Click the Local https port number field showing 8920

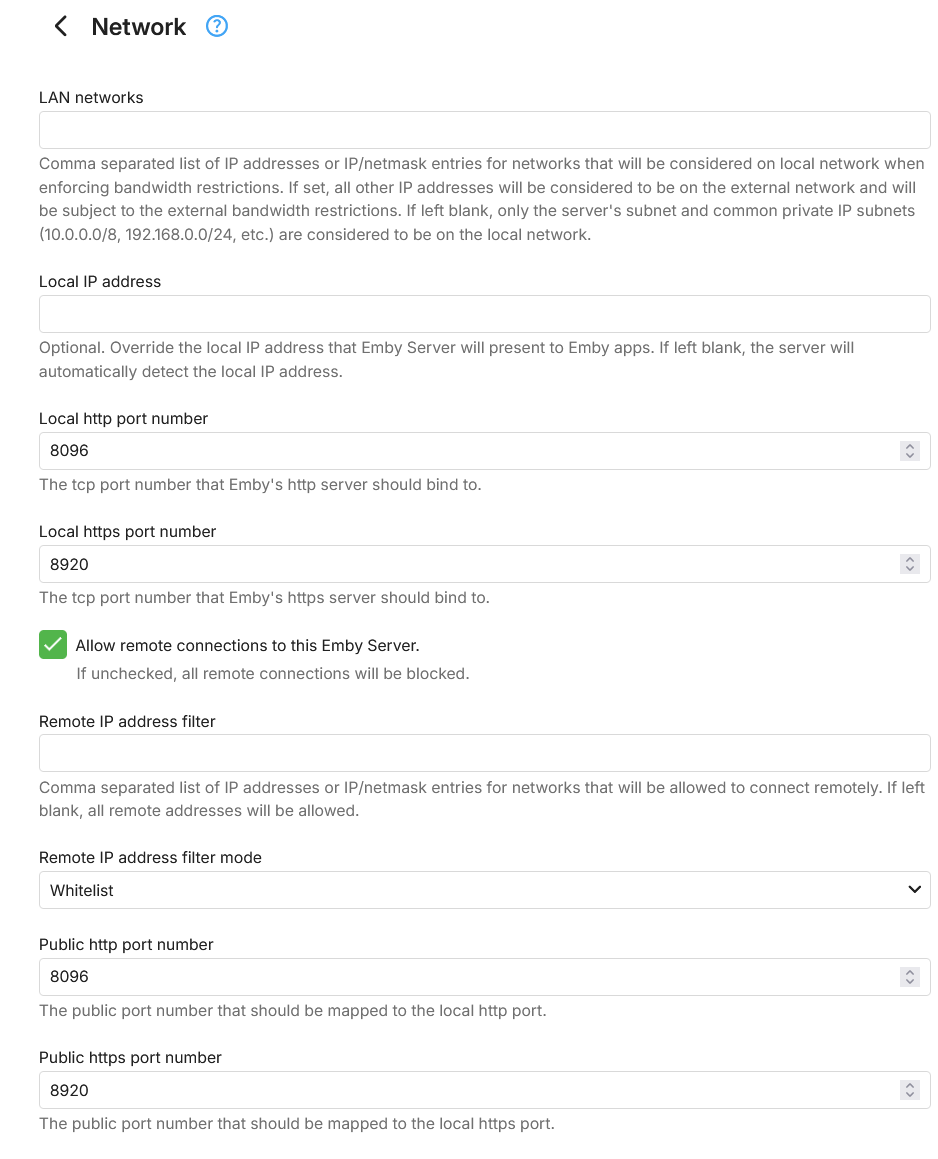(x=460, y=564)
